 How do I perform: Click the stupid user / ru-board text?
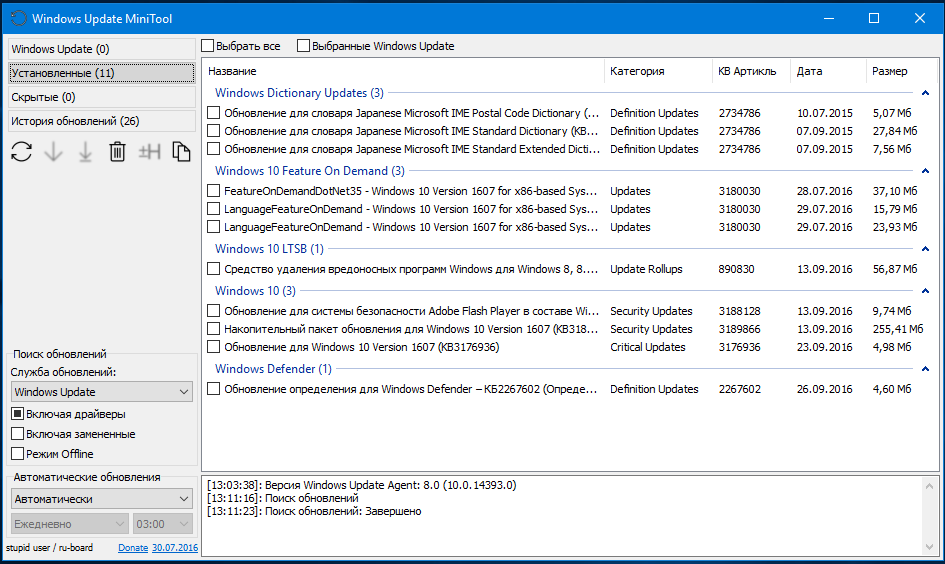(49, 548)
